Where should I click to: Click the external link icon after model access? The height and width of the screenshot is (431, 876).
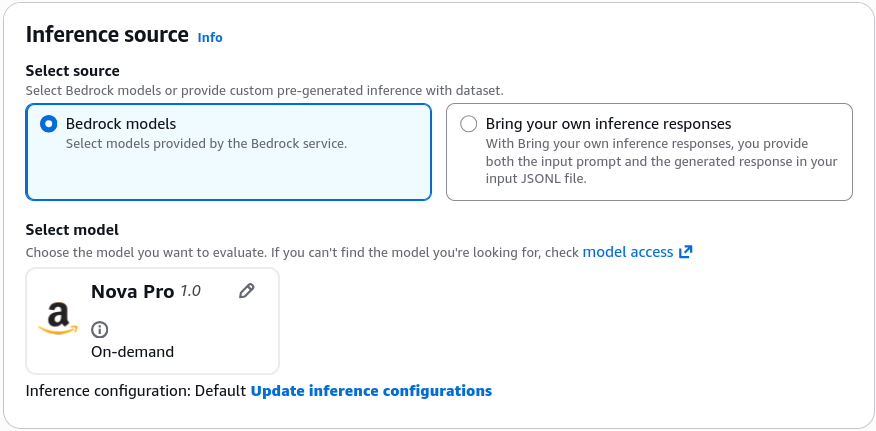click(685, 252)
